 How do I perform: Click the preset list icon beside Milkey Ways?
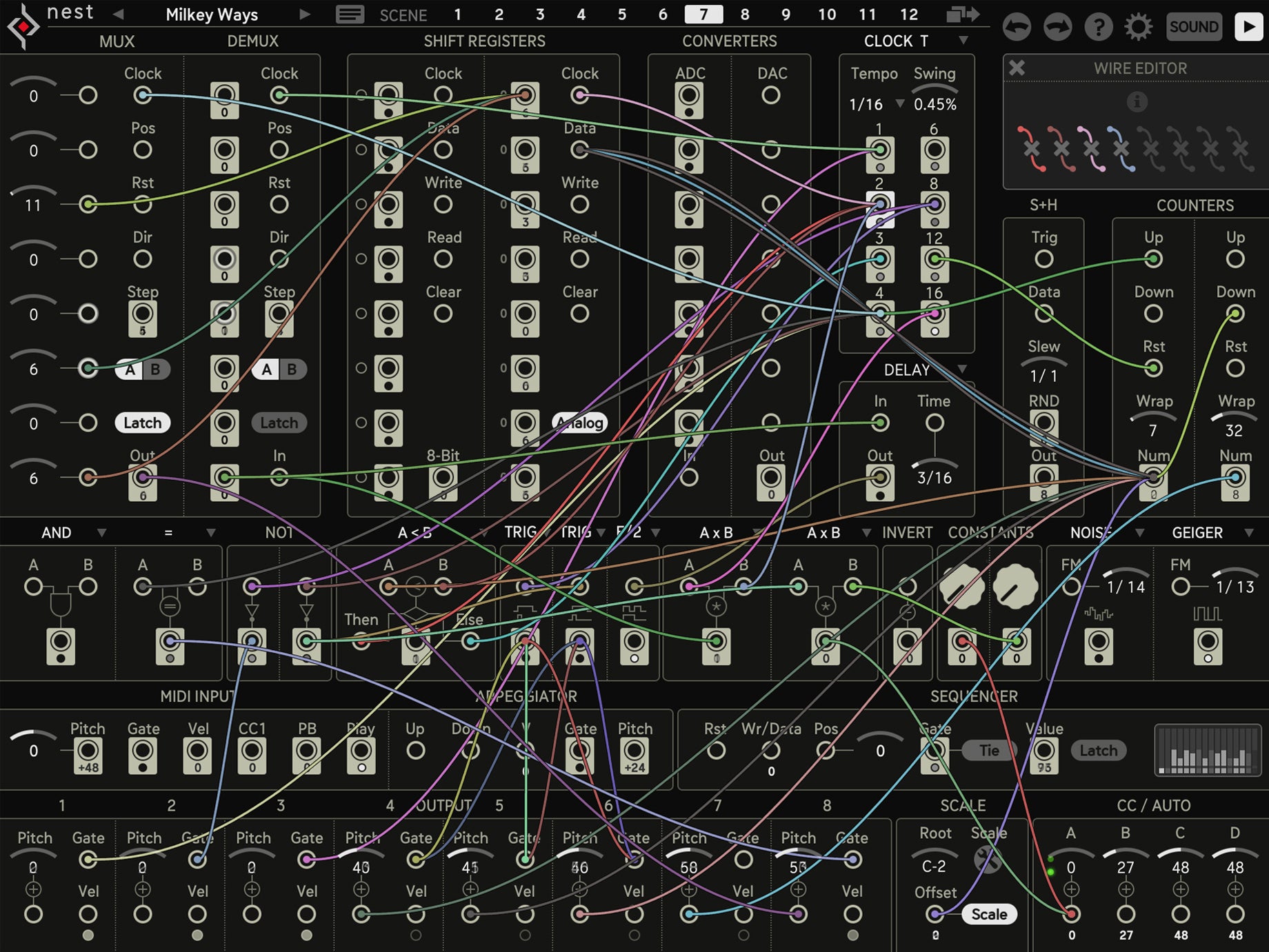(349, 14)
